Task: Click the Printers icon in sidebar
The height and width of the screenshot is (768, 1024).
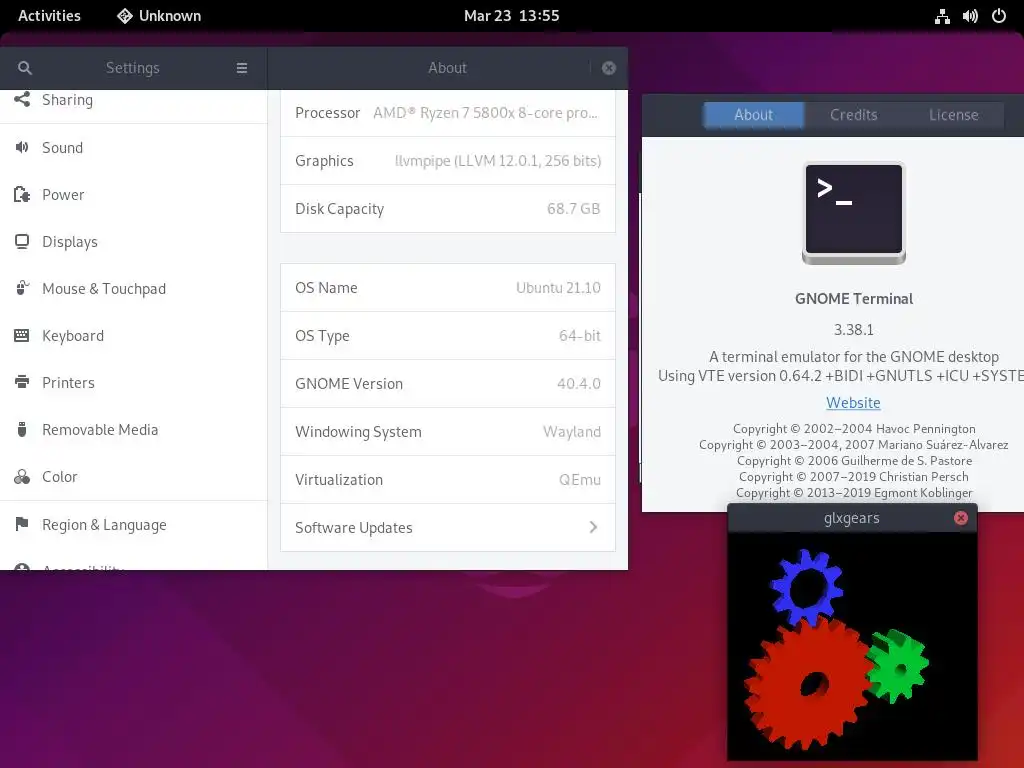Action: [x=22, y=382]
